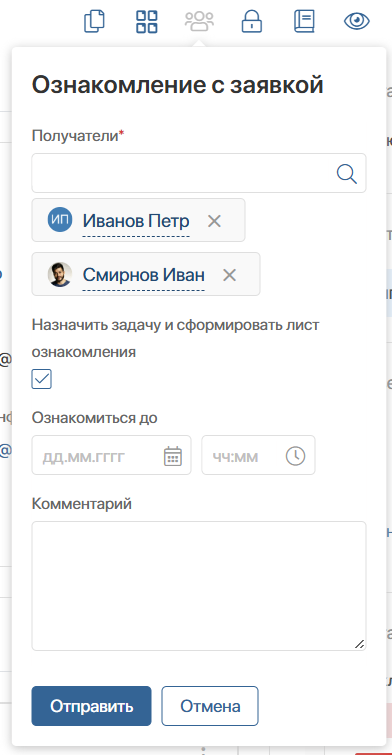The width and height of the screenshot is (392, 755).
Task: Remove recipient Иванов Петр
Action: coord(214,221)
